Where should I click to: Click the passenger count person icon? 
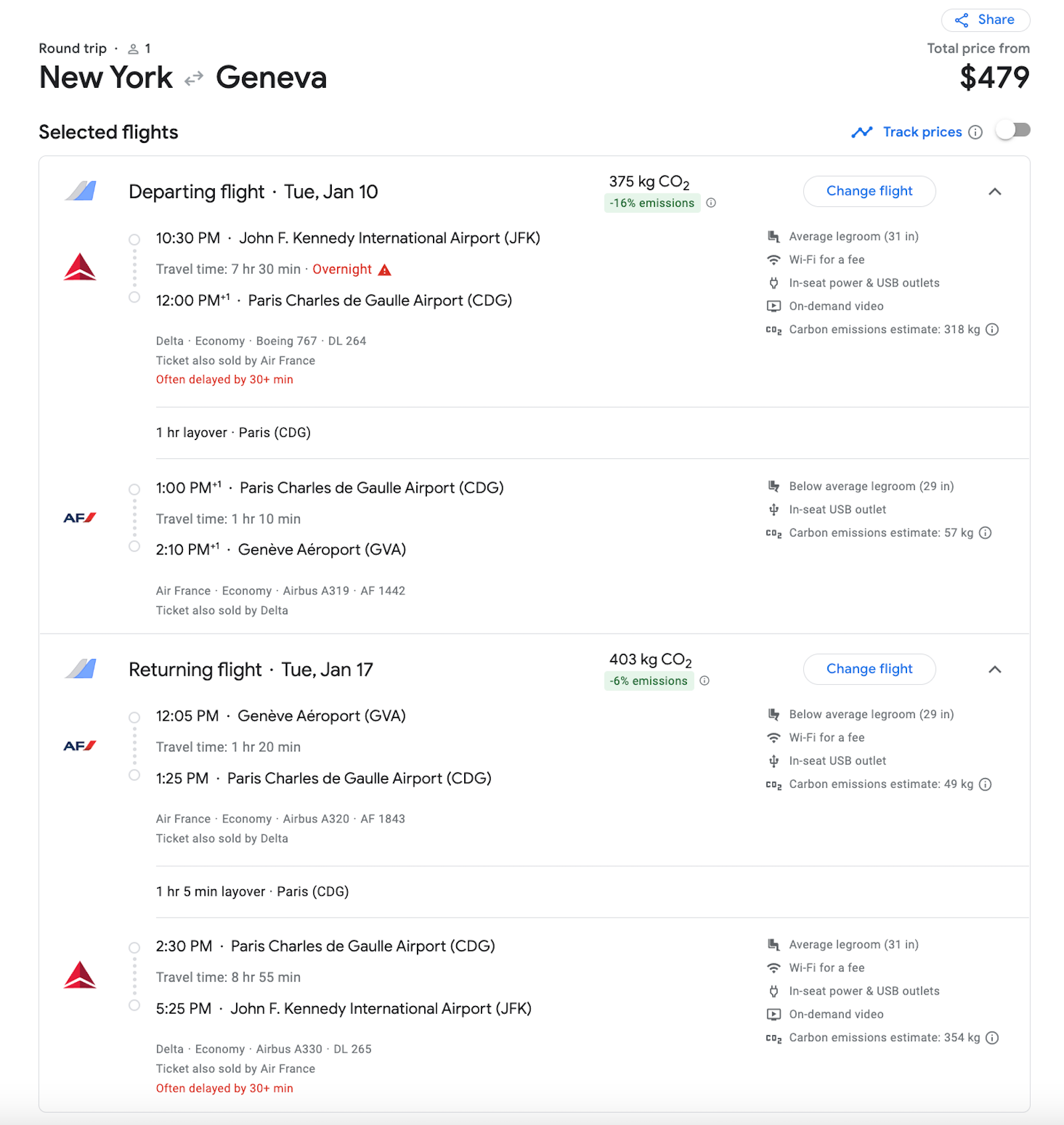[132, 48]
